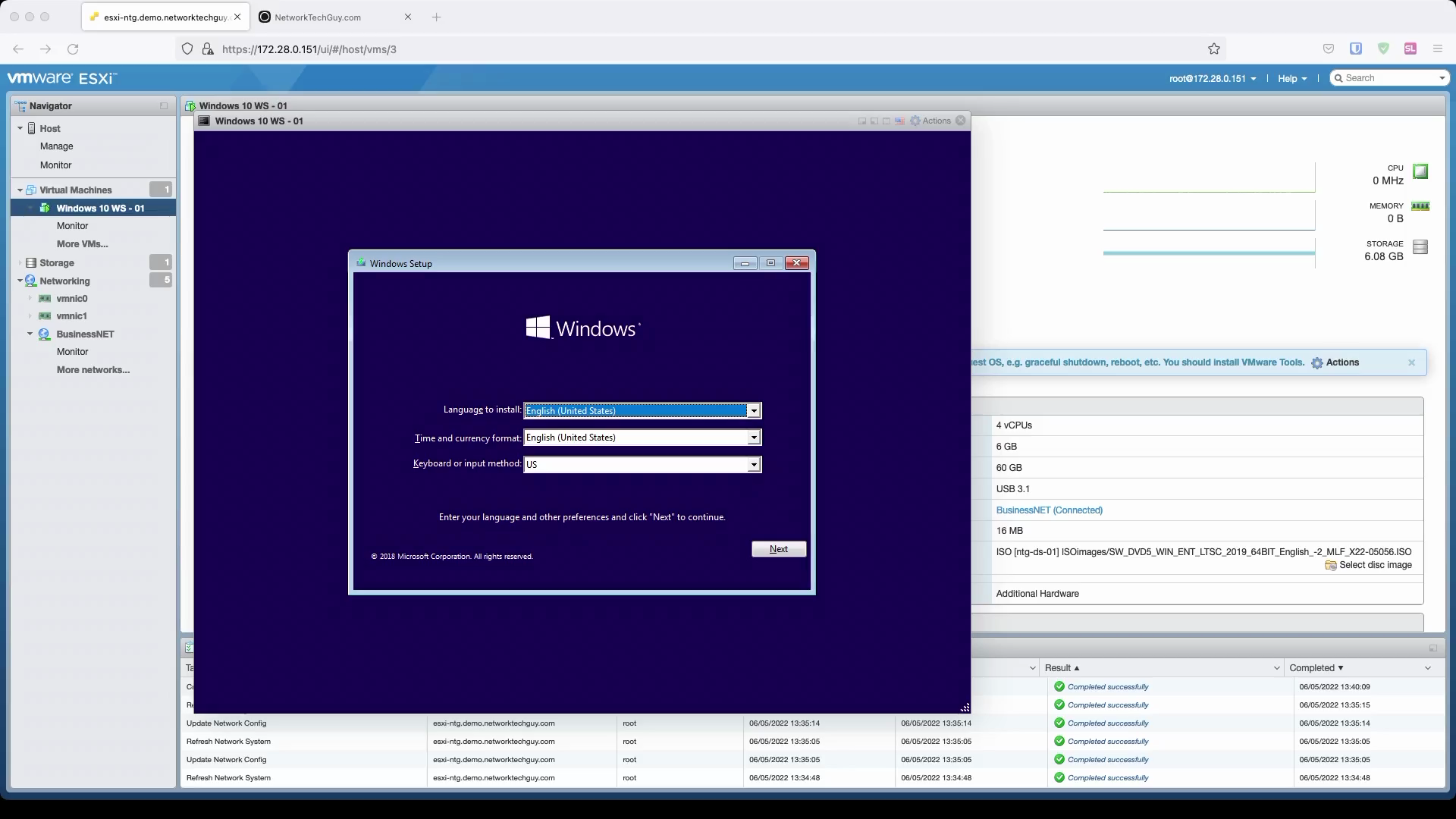Click the Select disc image folder icon
1456x819 pixels.
tap(1331, 566)
